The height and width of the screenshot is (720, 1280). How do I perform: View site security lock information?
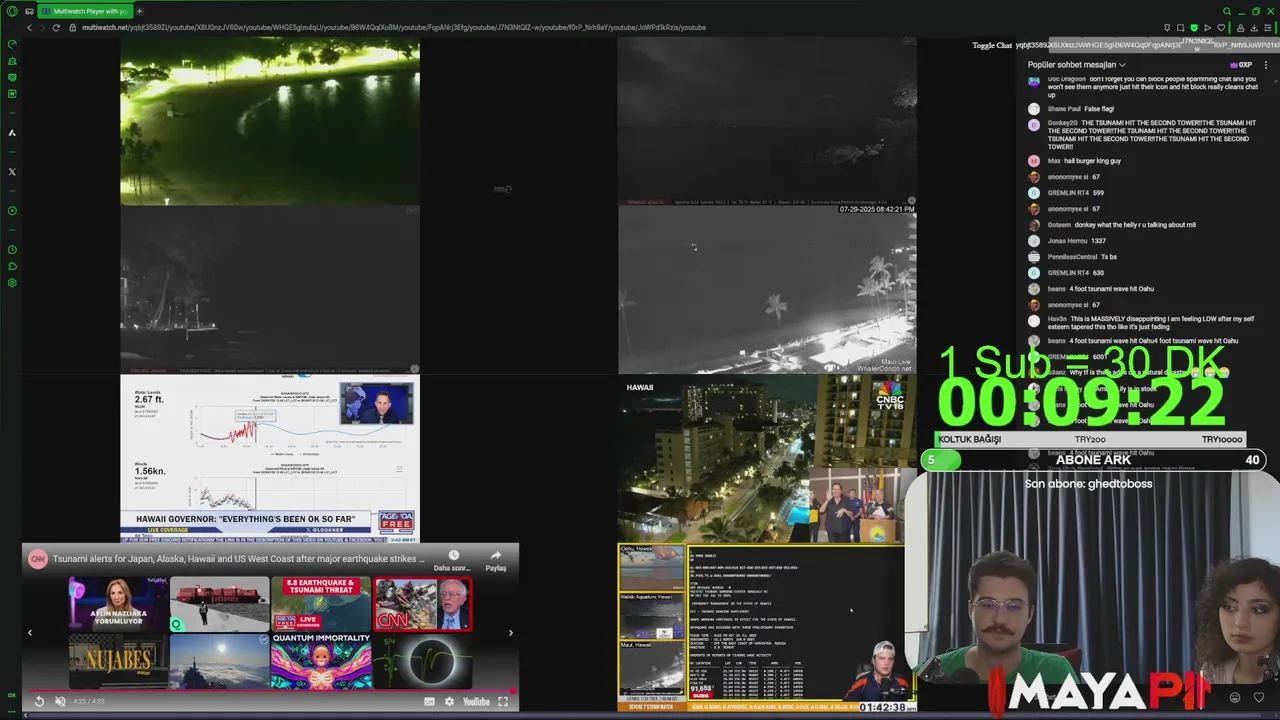74,27
